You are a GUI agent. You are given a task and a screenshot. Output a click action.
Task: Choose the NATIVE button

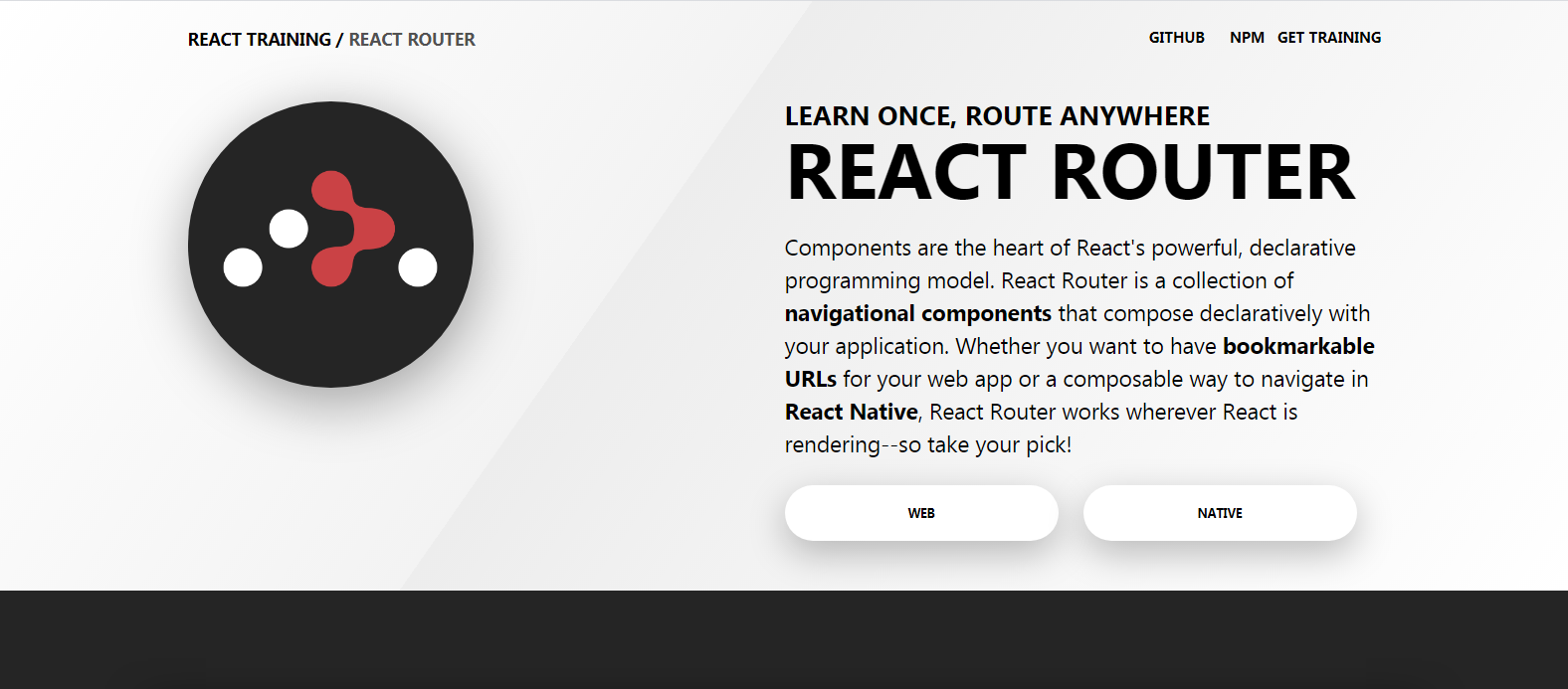pos(1220,513)
